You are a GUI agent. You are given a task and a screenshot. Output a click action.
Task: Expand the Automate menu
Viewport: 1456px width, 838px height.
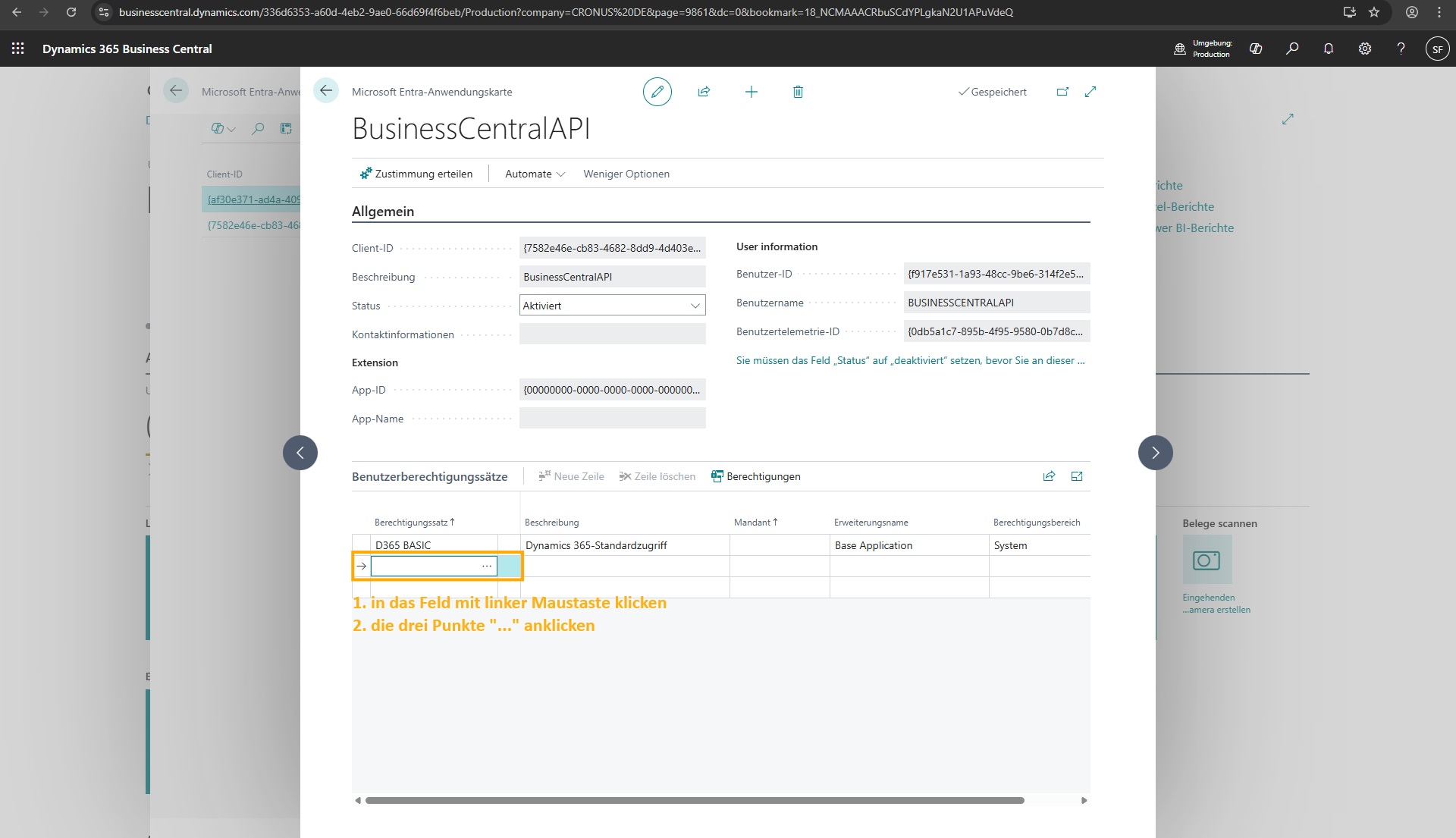click(x=535, y=174)
